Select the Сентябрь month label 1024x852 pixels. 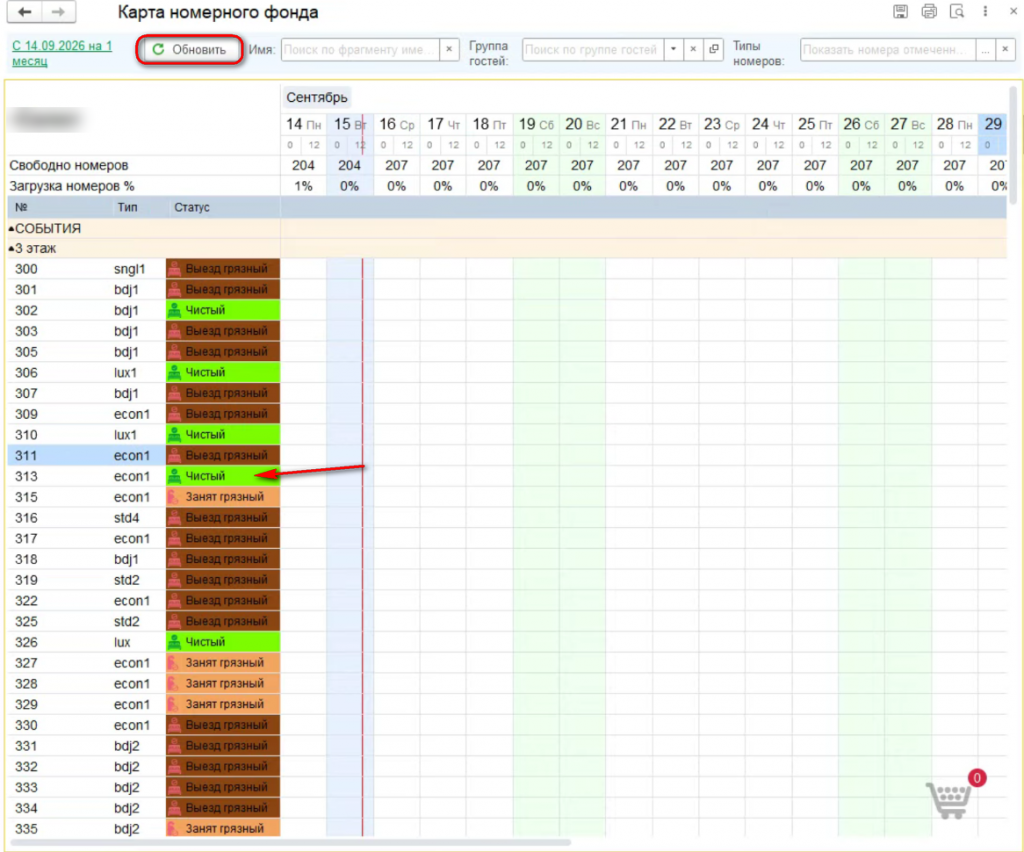pos(317,97)
